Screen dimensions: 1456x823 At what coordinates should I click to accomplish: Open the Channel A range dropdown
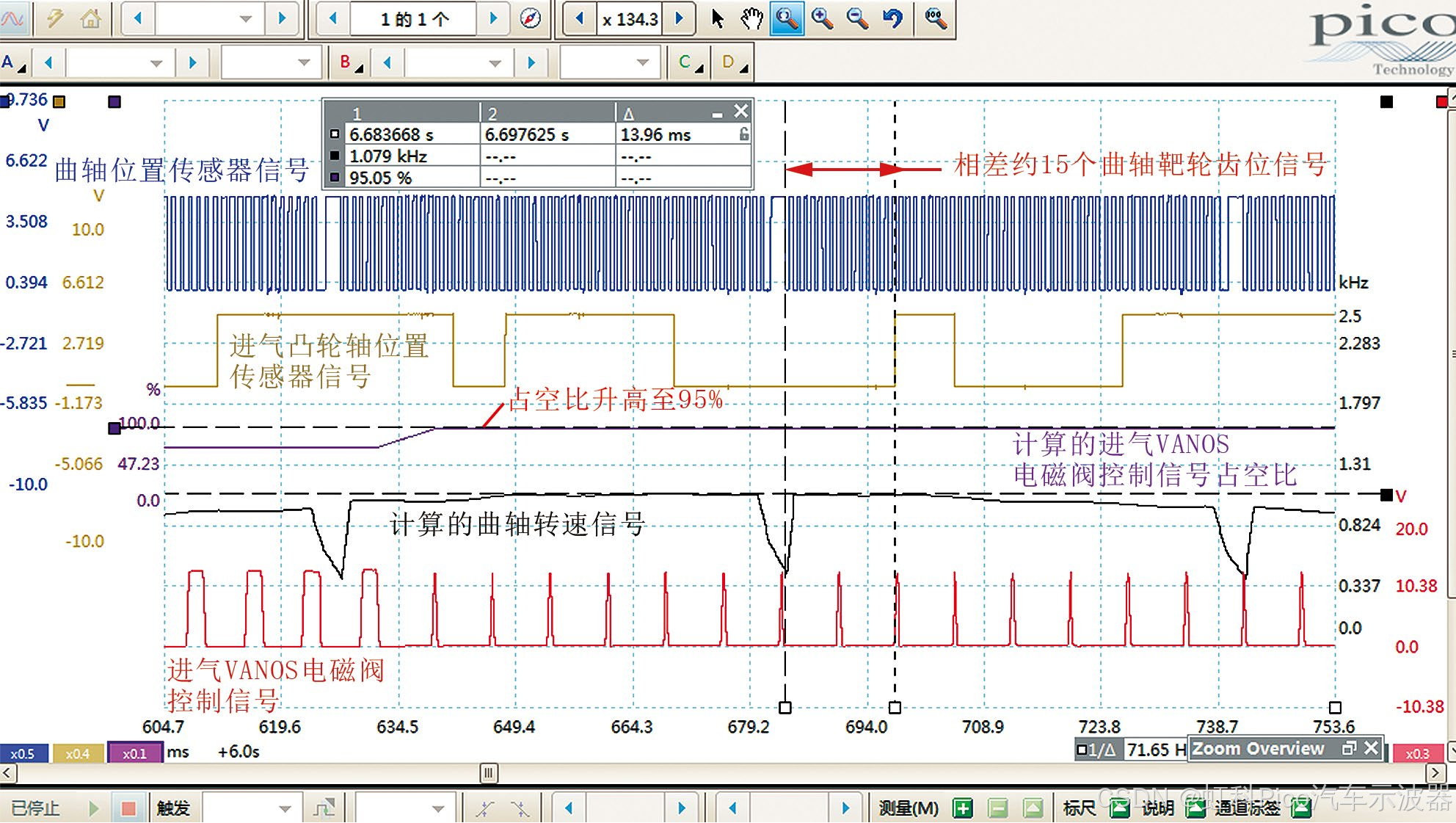(x=156, y=63)
